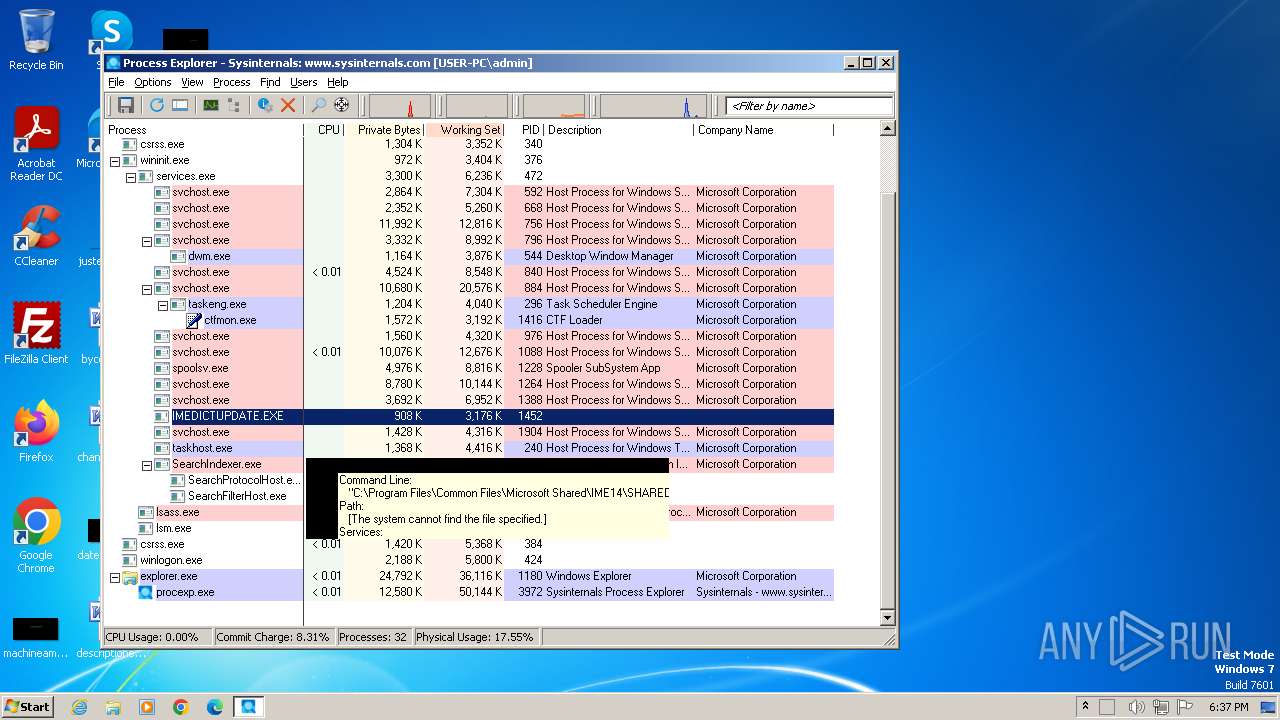Open the Users menu
The height and width of the screenshot is (720, 1280).
304,82
